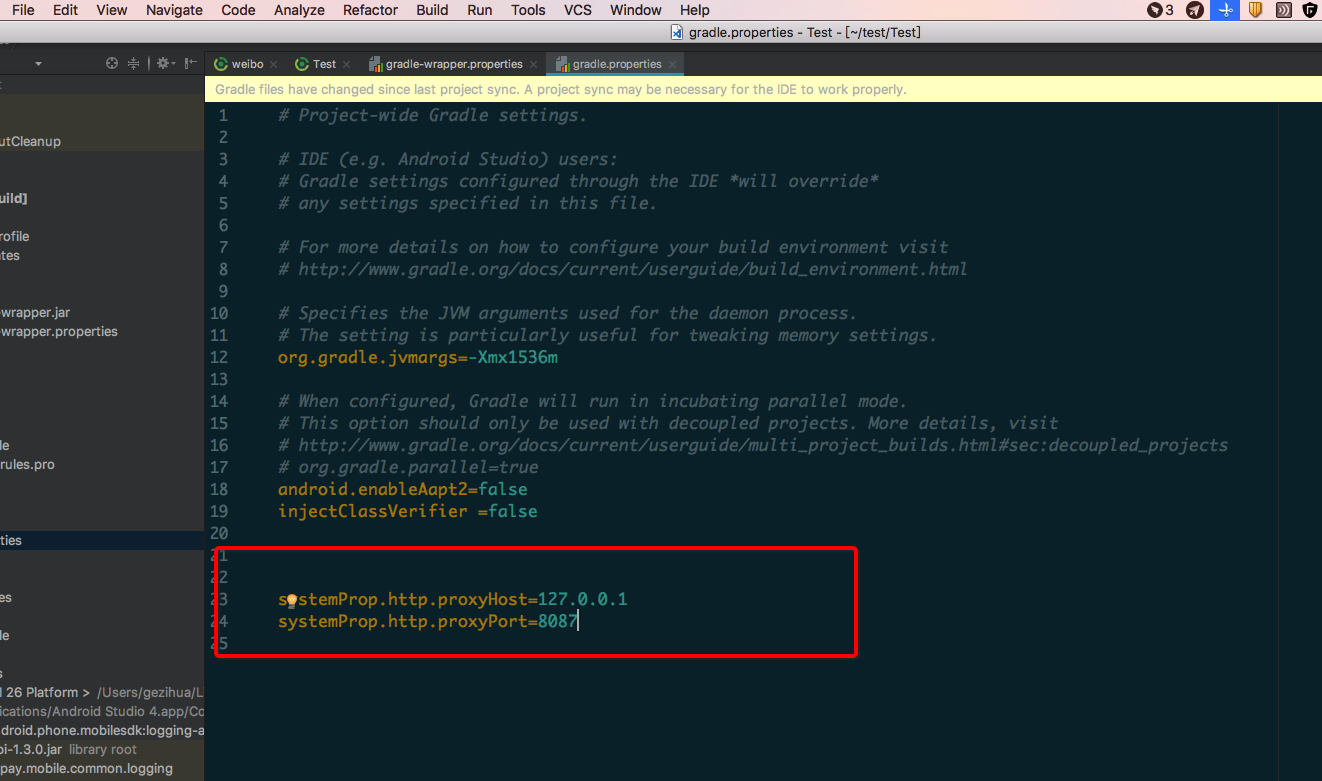Click line number 12 in the gutter

pos(219,357)
